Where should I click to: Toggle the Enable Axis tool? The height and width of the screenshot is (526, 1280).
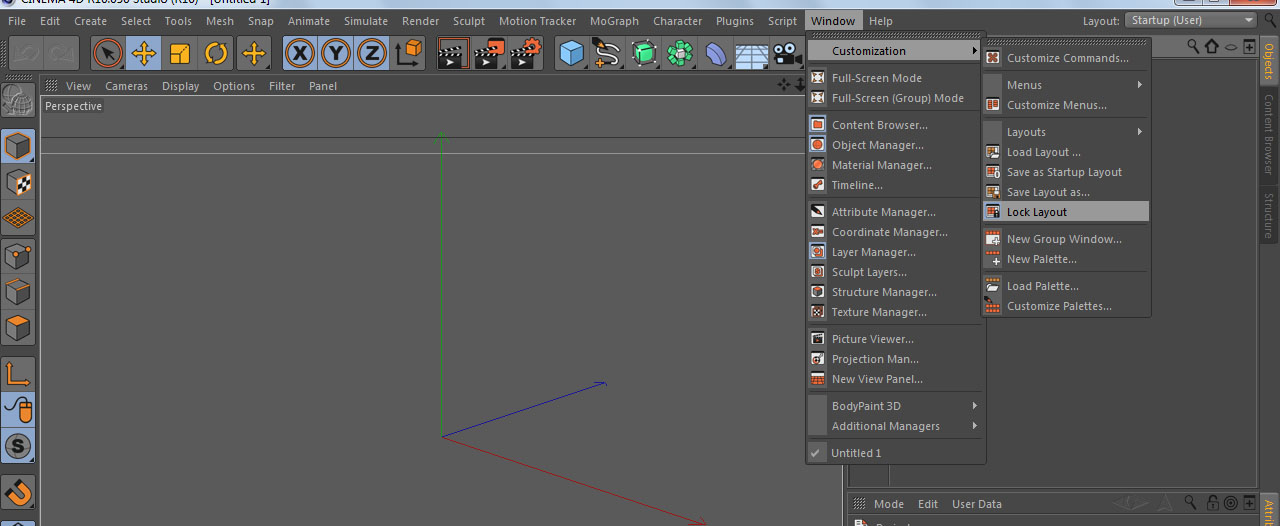pos(18,374)
